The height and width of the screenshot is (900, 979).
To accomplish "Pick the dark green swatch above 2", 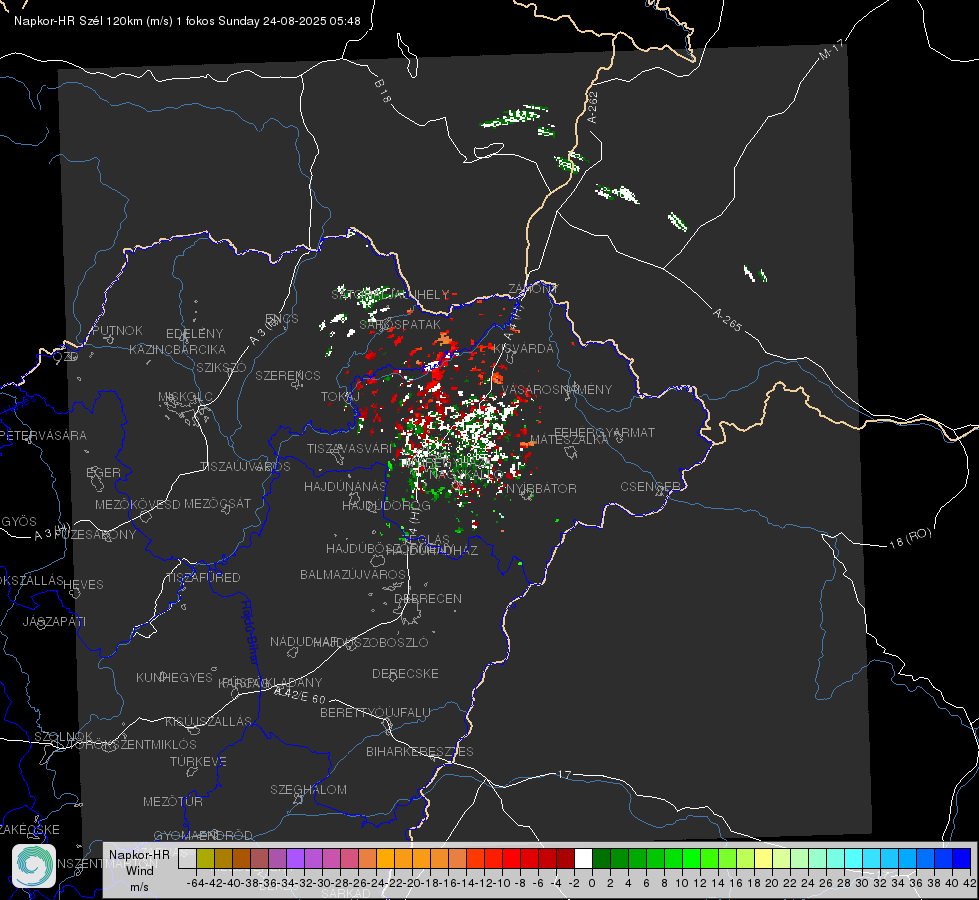I will coord(601,858).
